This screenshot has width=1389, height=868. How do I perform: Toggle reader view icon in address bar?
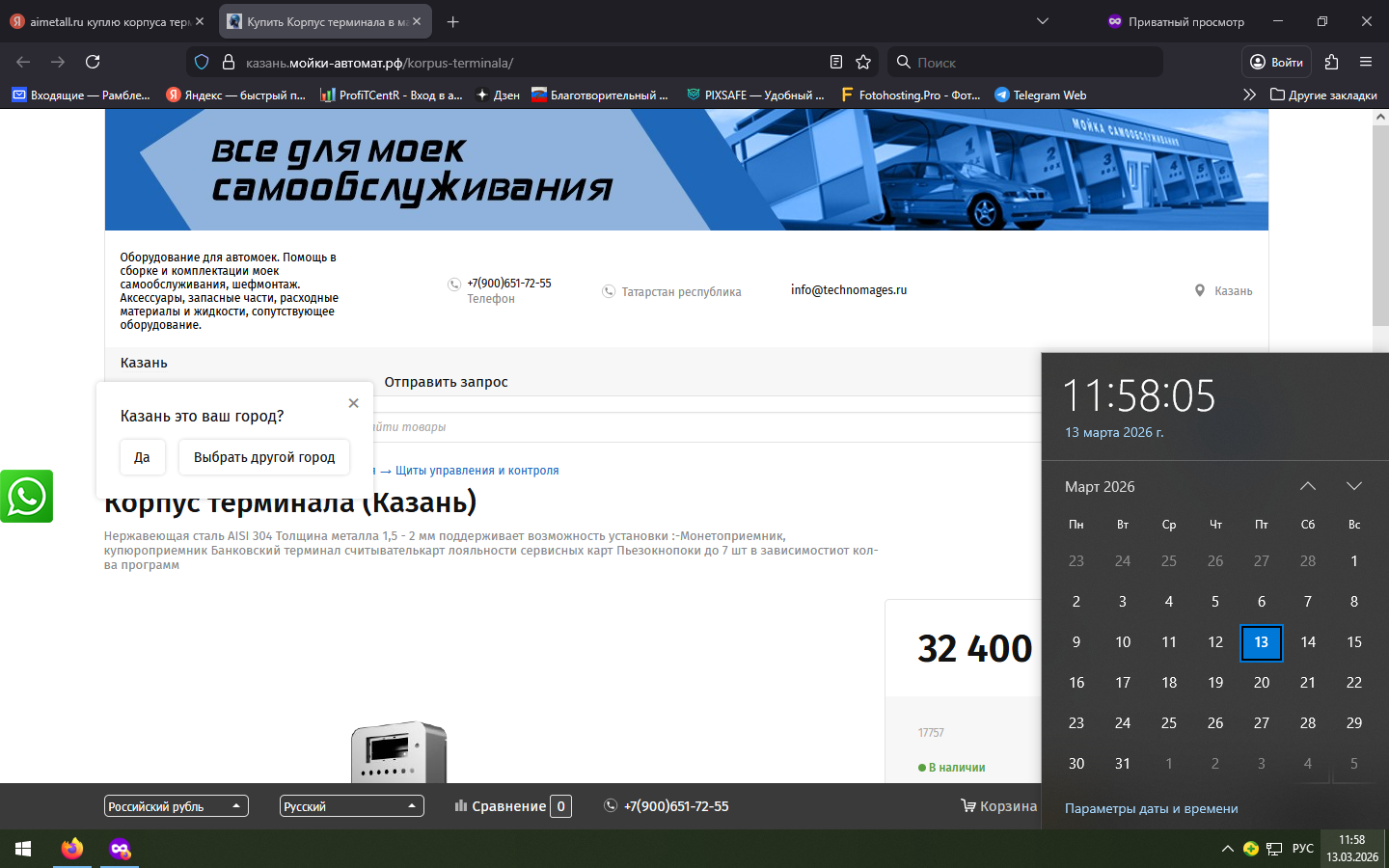836,62
